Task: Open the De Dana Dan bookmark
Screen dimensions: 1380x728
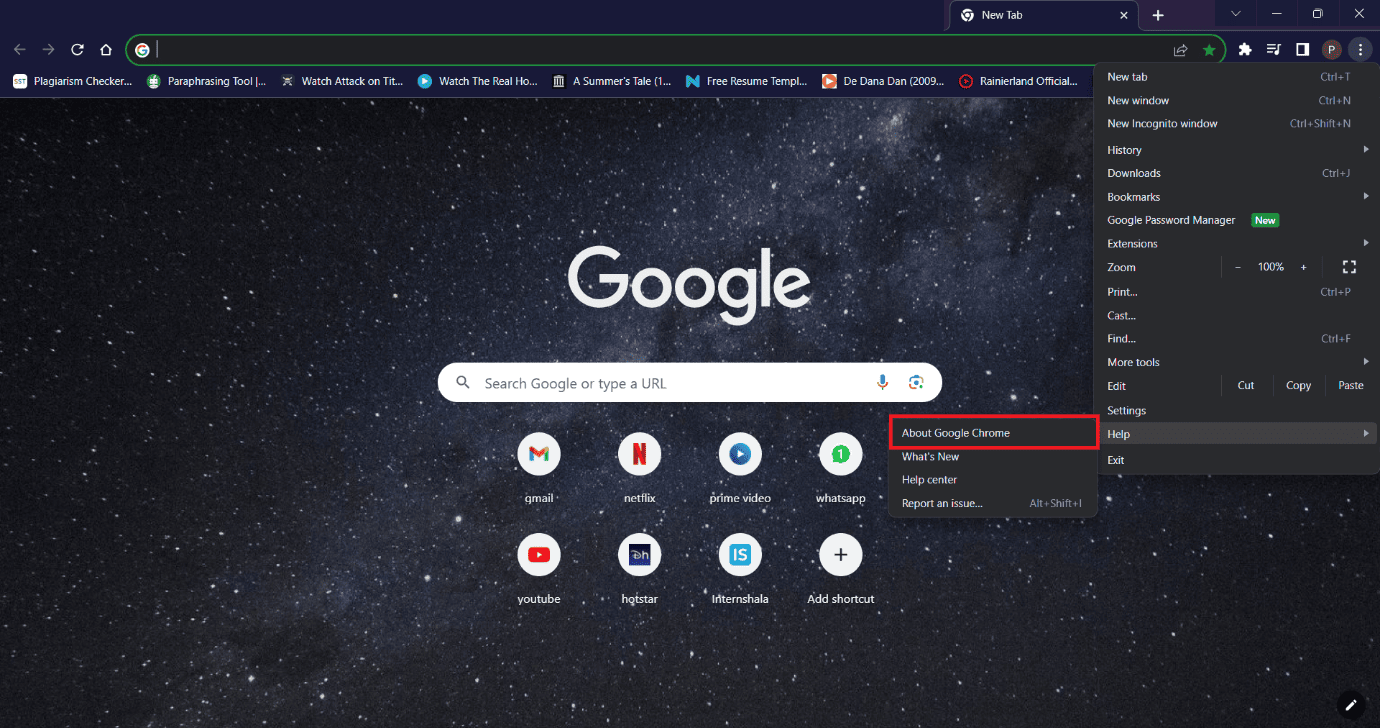Action: (x=883, y=81)
